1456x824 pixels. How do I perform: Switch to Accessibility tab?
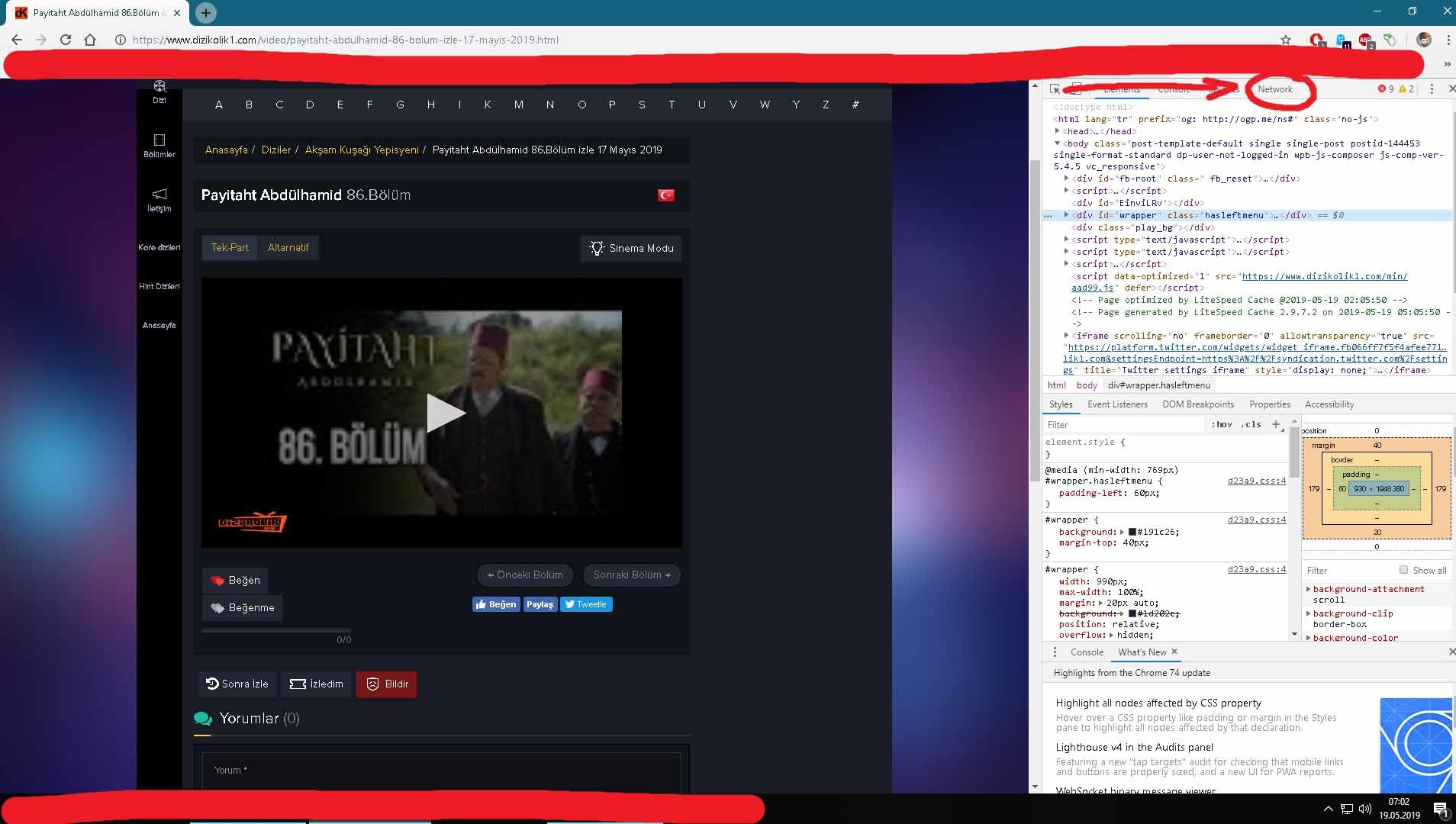[x=1329, y=404]
